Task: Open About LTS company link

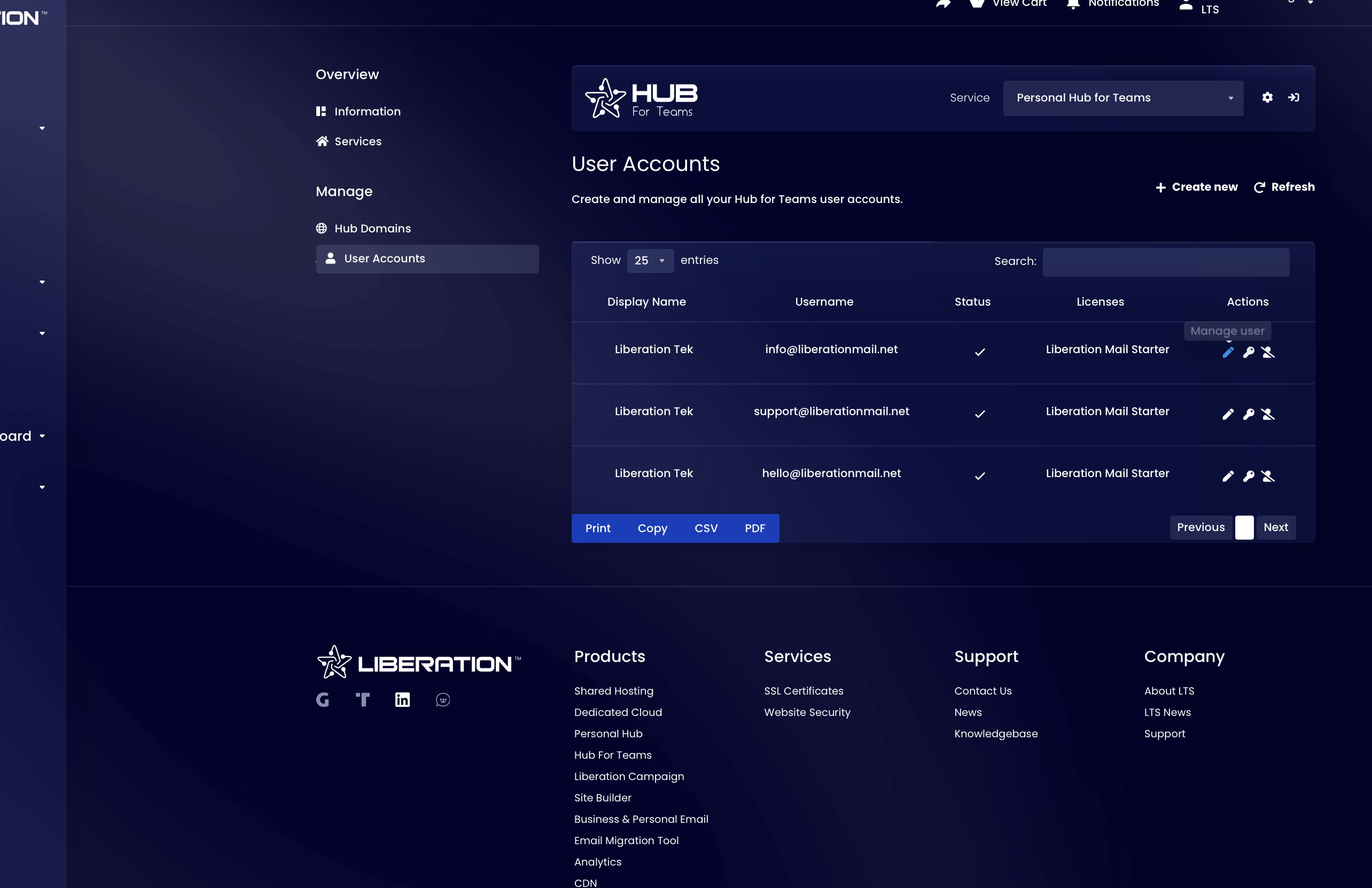Action: 1169,691
